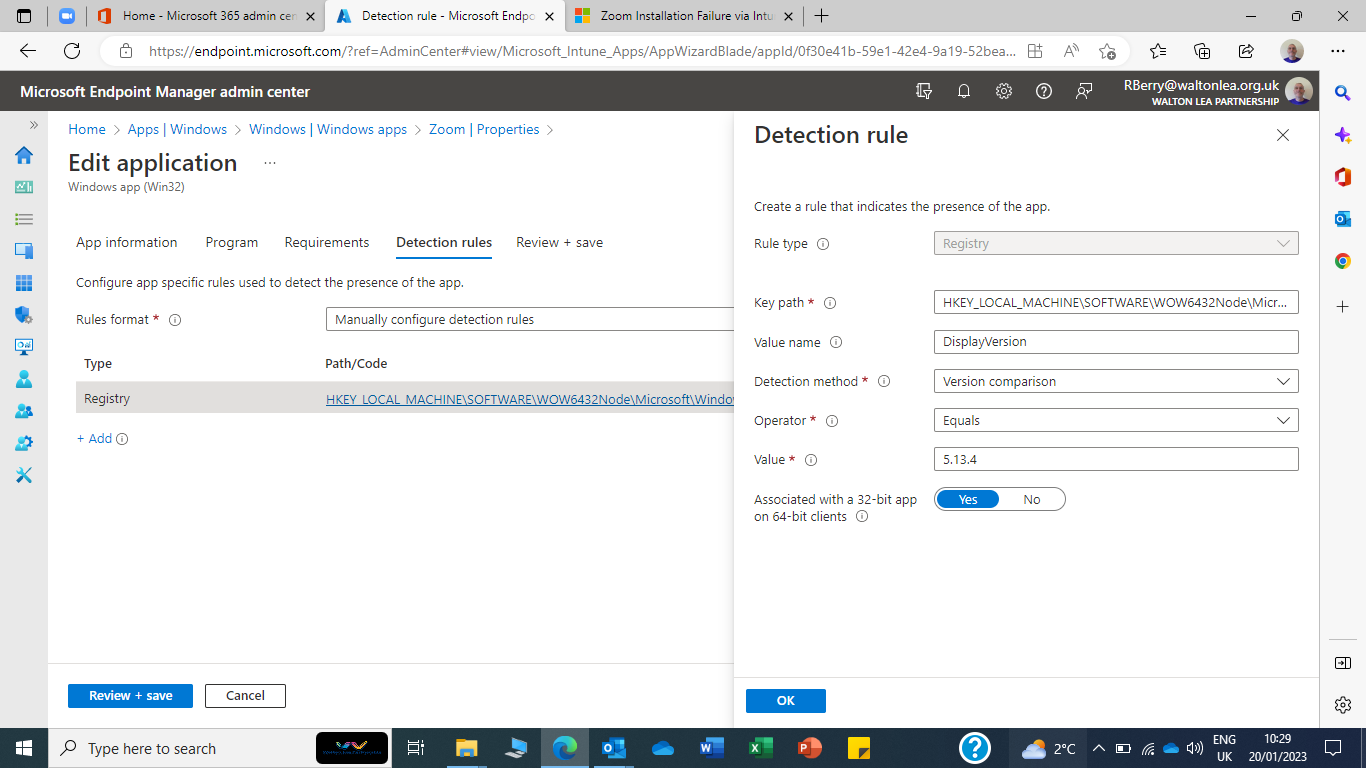Image resolution: width=1366 pixels, height=768 pixels.
Task: Open Endpoint security shield icon in sidebar
Action: click(24, 315)
